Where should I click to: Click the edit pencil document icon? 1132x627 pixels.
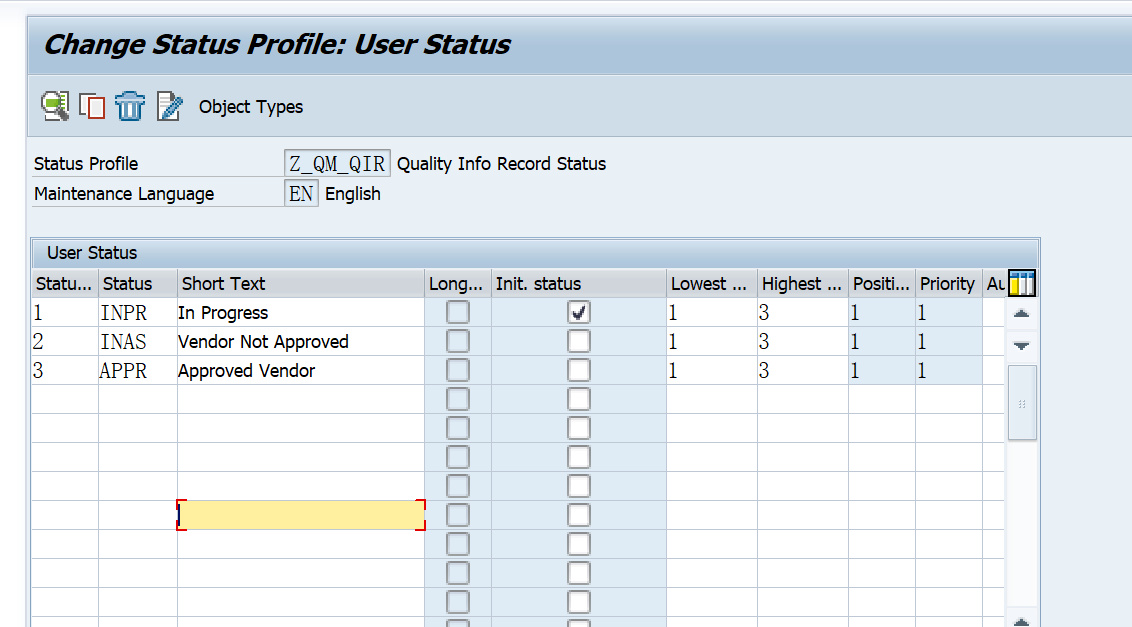(x=169, y=106)
